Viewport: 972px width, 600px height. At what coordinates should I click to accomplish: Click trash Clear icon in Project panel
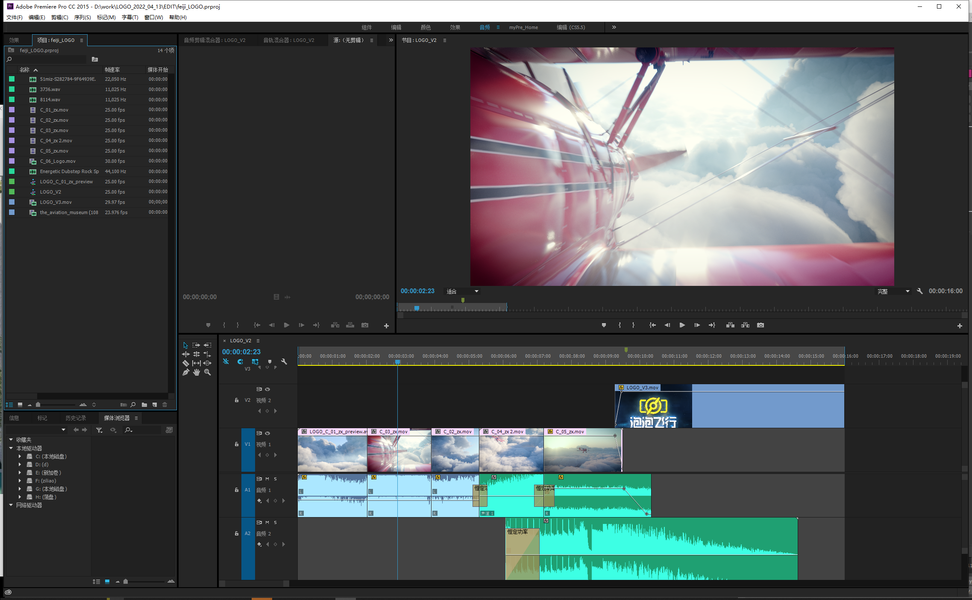pyautogui.click(x=165, y=405)
